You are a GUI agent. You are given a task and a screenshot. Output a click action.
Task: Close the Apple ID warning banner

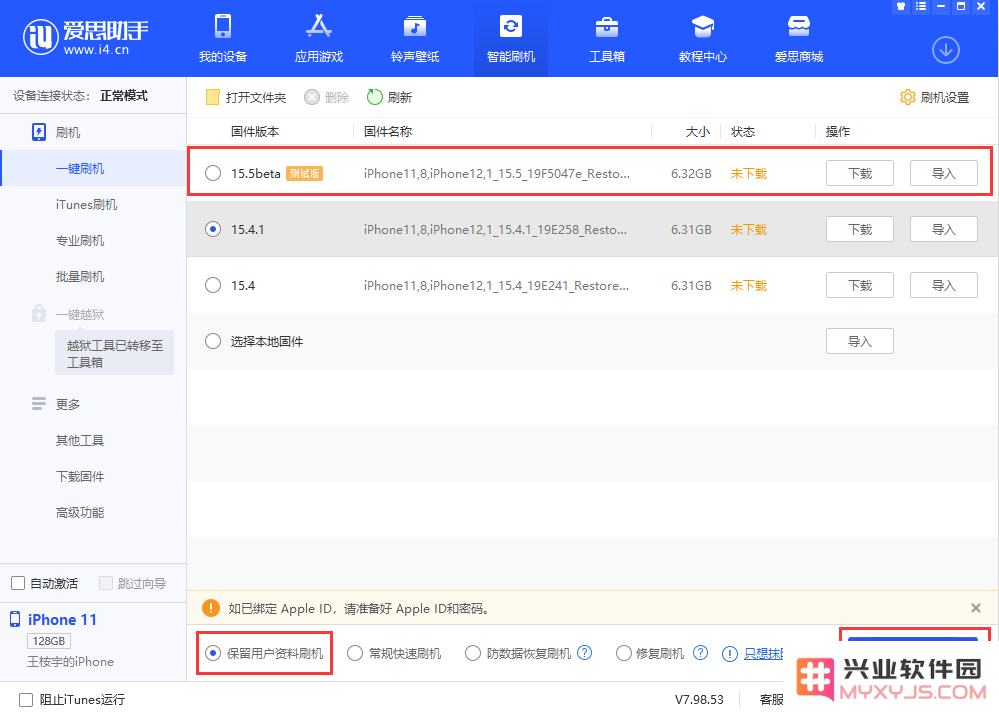click(975, 608)
